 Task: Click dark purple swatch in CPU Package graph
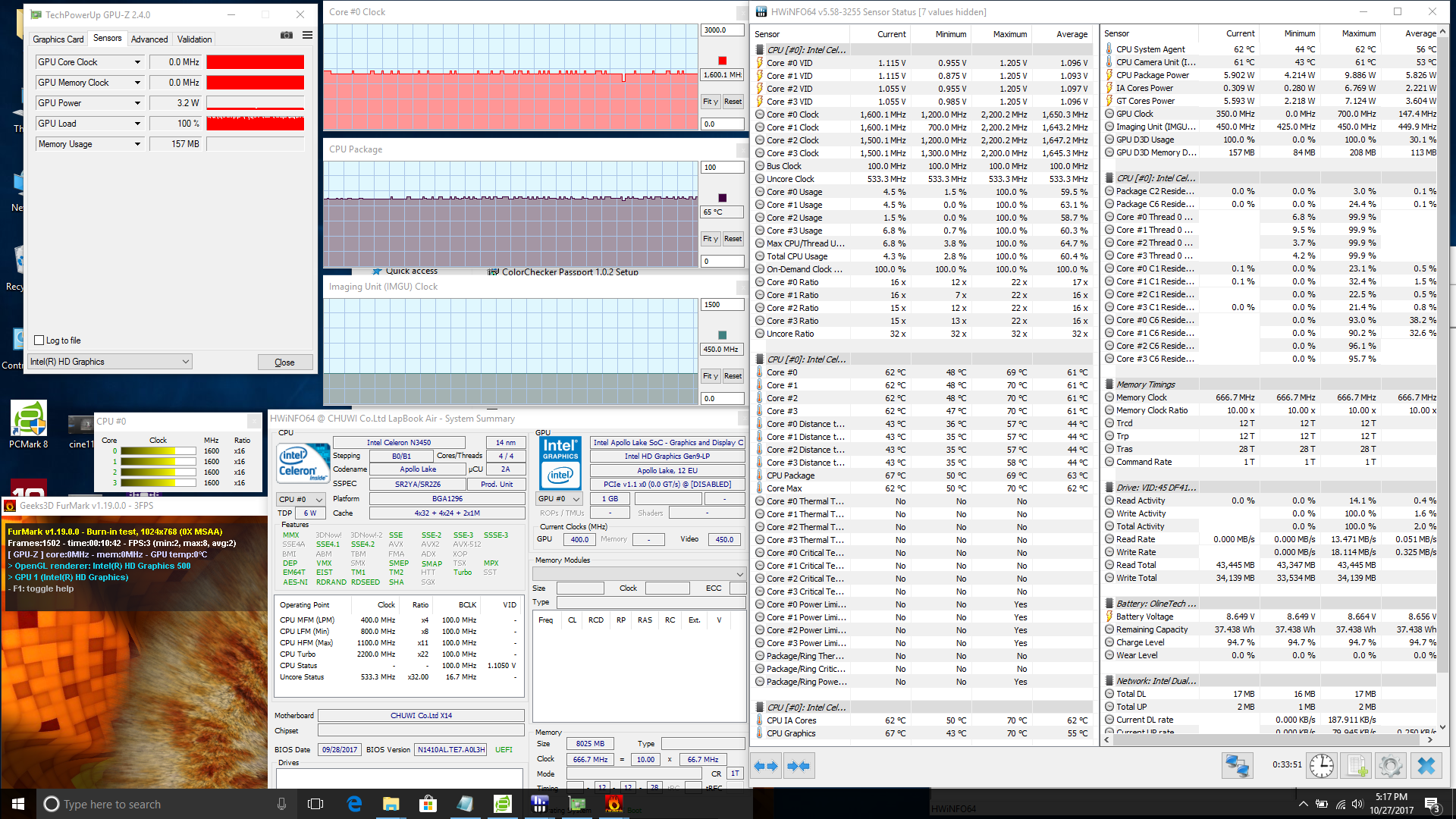pos(722,198)
